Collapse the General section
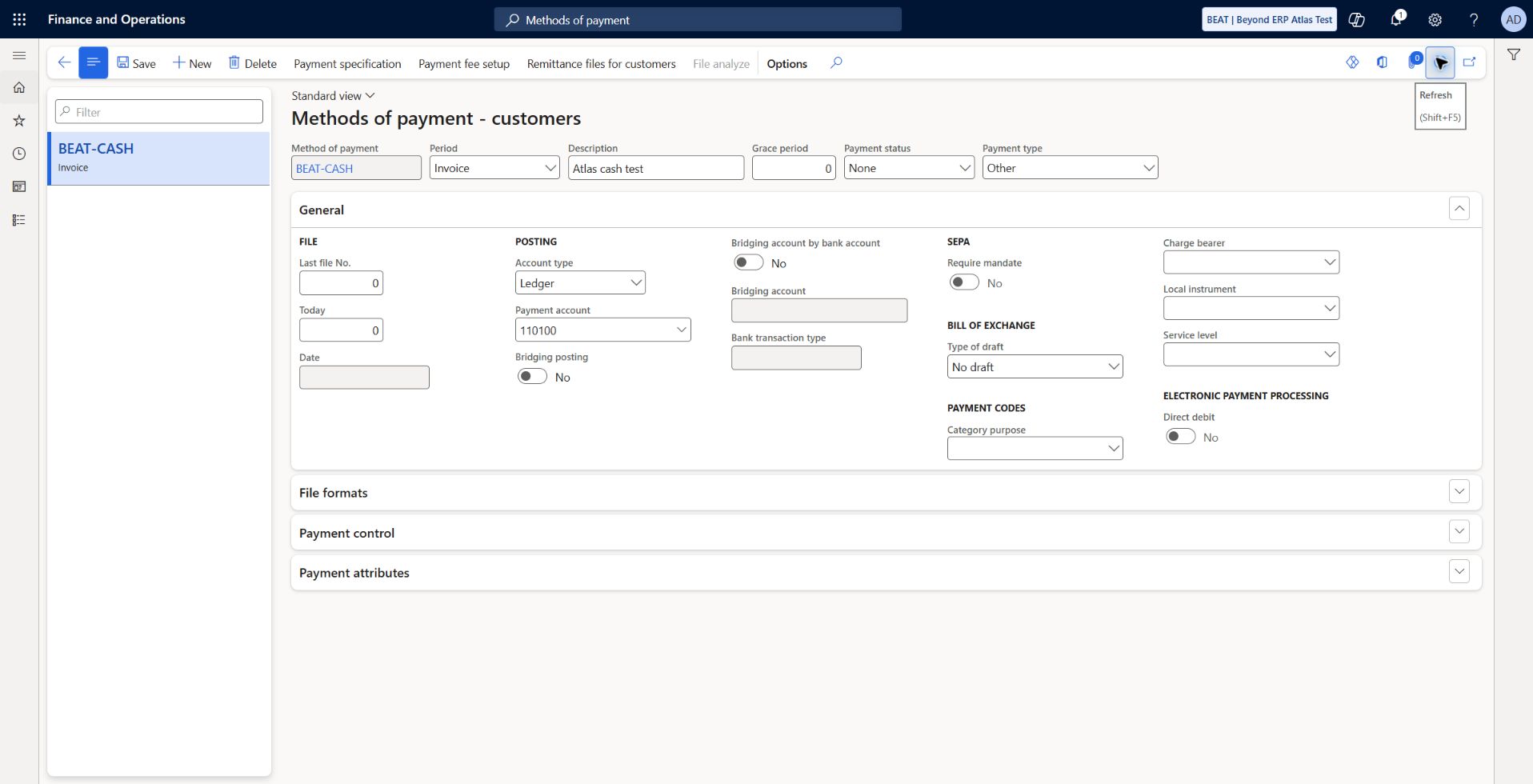The width and height of the screenshot is (1533, 784). [1459, 209]
